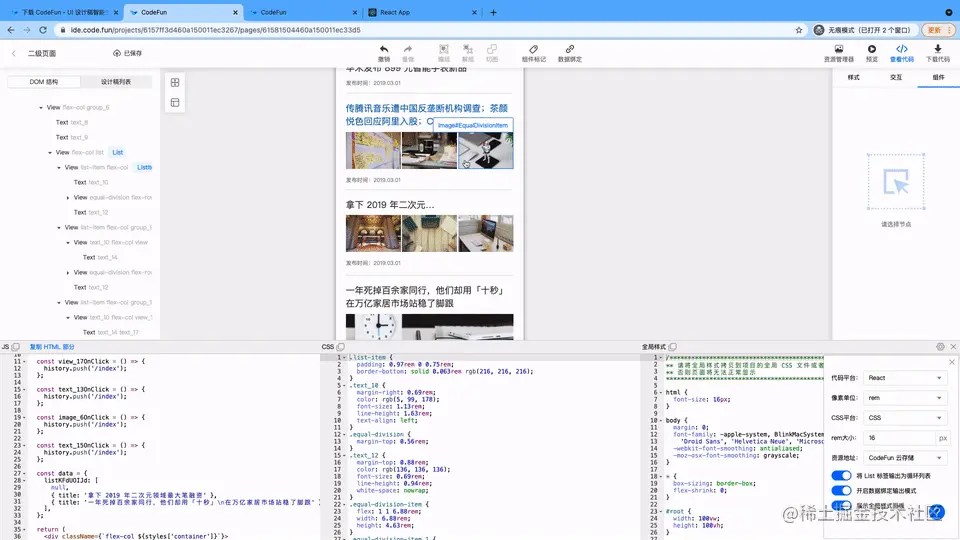Switch to 下载 CodeFun browser tab
960x540 pixels.
[x=64, y=12]
